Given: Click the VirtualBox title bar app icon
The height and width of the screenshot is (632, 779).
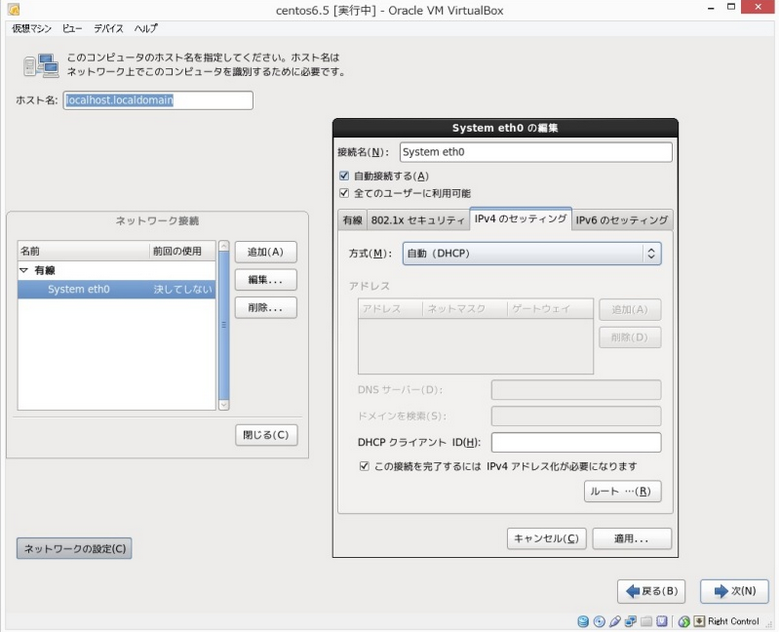Looking at the screenshot, I should 14,9.
